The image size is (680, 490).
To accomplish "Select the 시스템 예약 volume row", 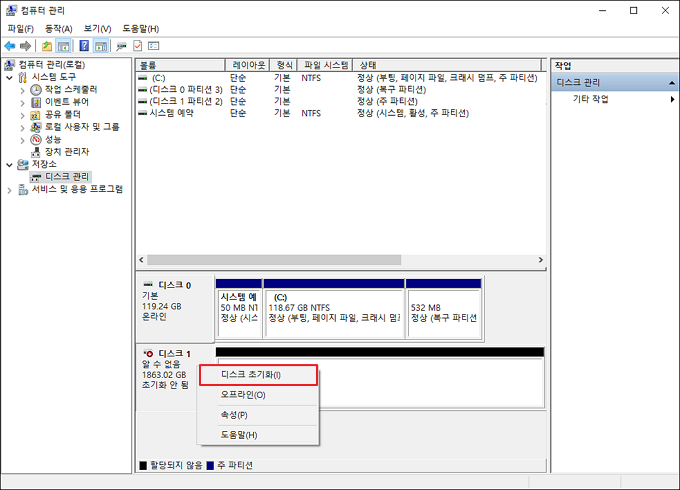I will coord(339,113).
